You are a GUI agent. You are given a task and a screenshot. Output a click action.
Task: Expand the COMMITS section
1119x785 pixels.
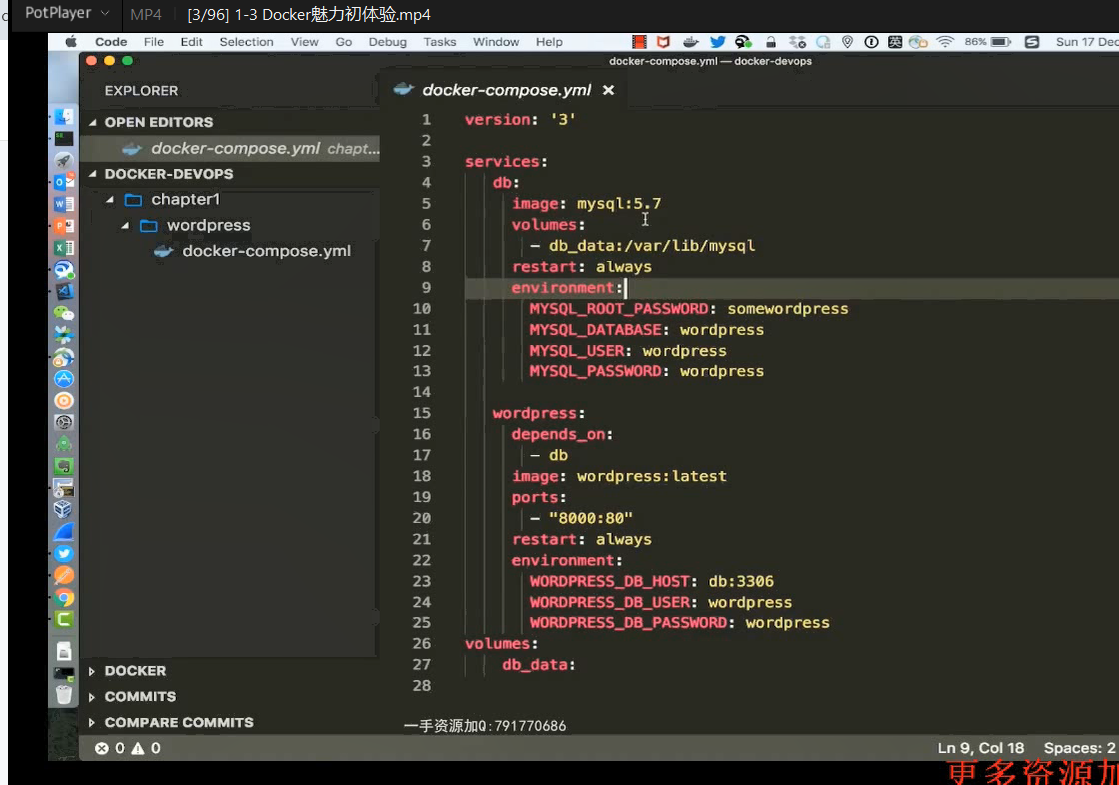tap(91, 697)
